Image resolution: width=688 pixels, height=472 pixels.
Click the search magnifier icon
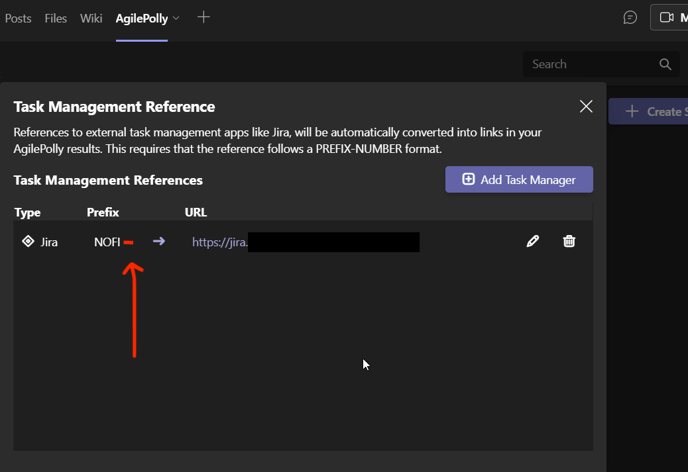click(x=665, y=64)
